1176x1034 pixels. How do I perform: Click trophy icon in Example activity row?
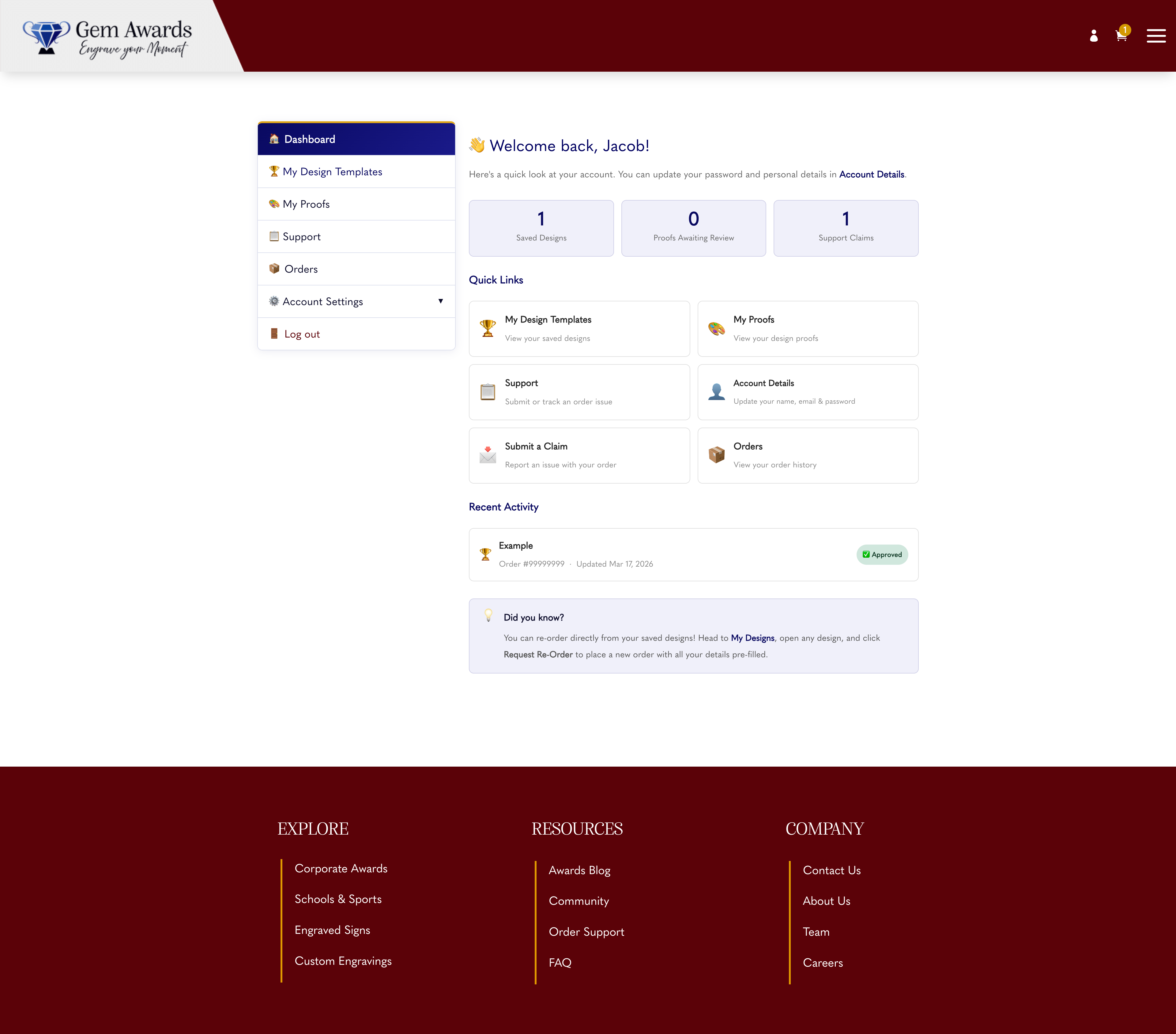[x=486, y=554]
